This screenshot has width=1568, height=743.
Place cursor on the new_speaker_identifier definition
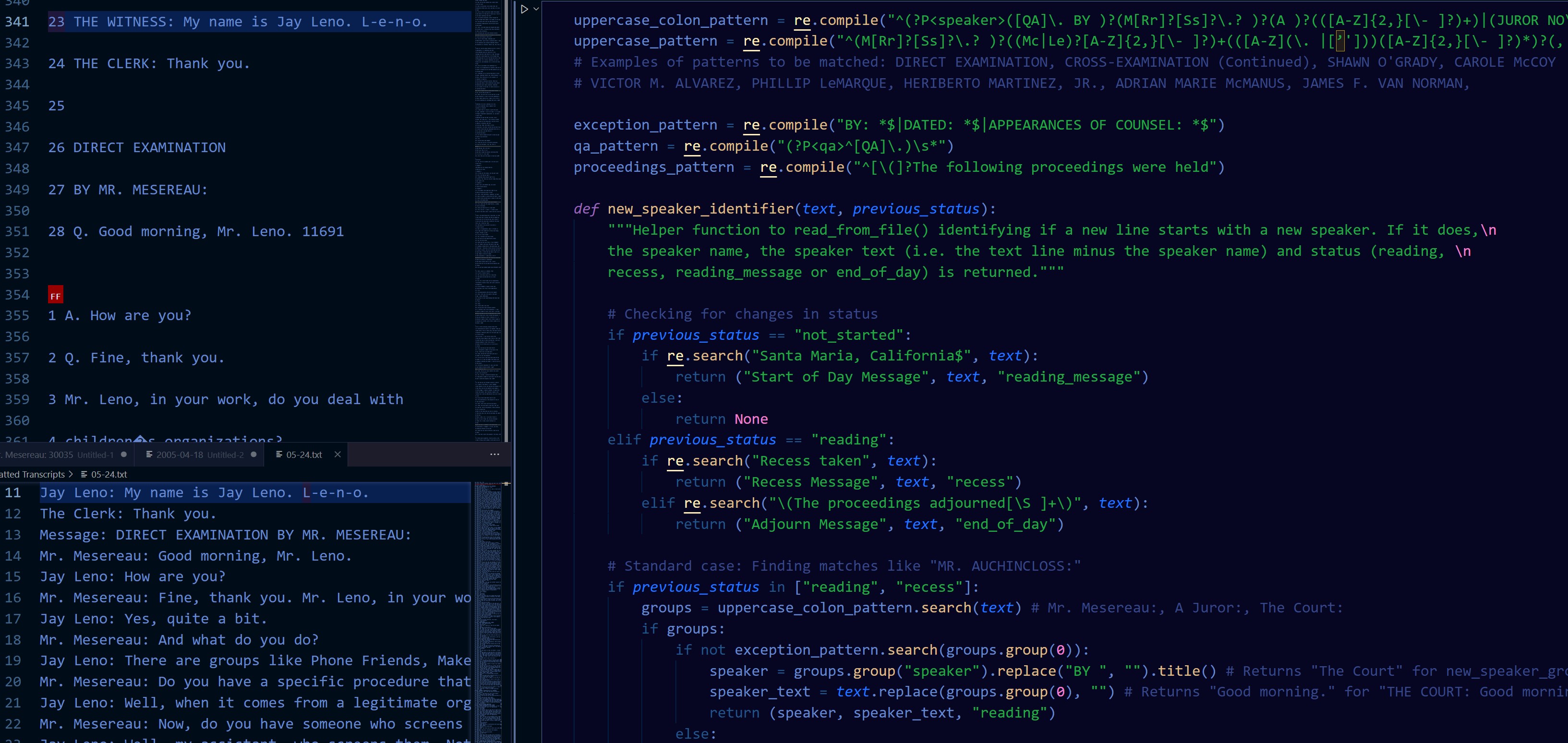700,209
